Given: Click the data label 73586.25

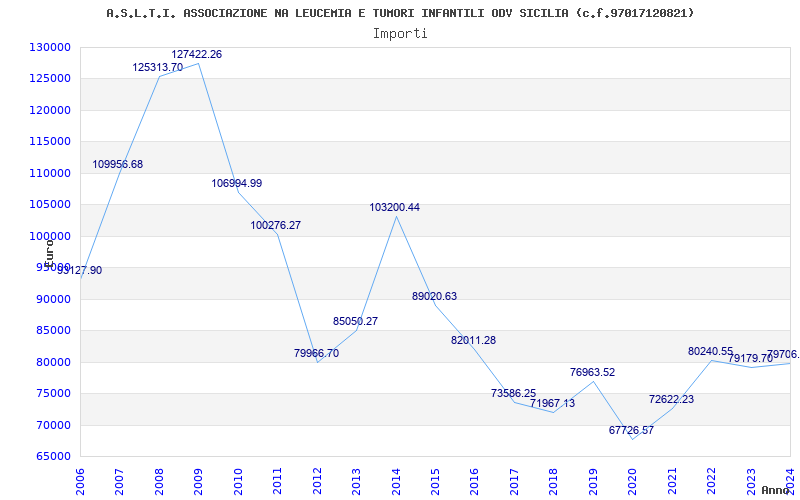Looking at the screenshot, I should 514,393.
